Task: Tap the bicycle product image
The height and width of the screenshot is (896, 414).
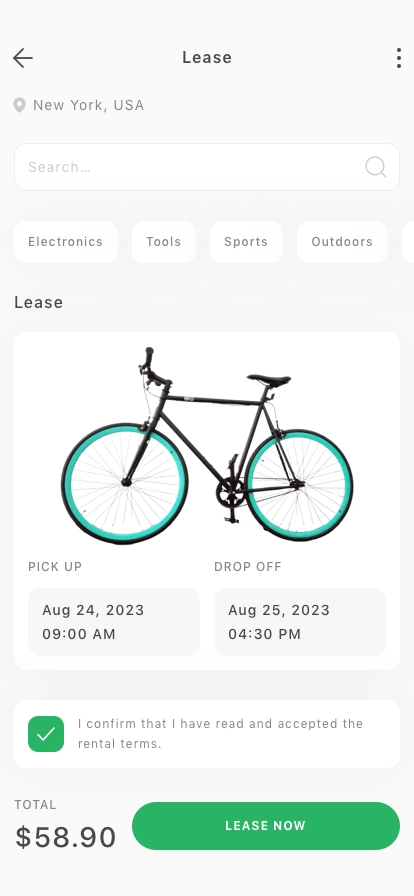Action: pos(207,446)
